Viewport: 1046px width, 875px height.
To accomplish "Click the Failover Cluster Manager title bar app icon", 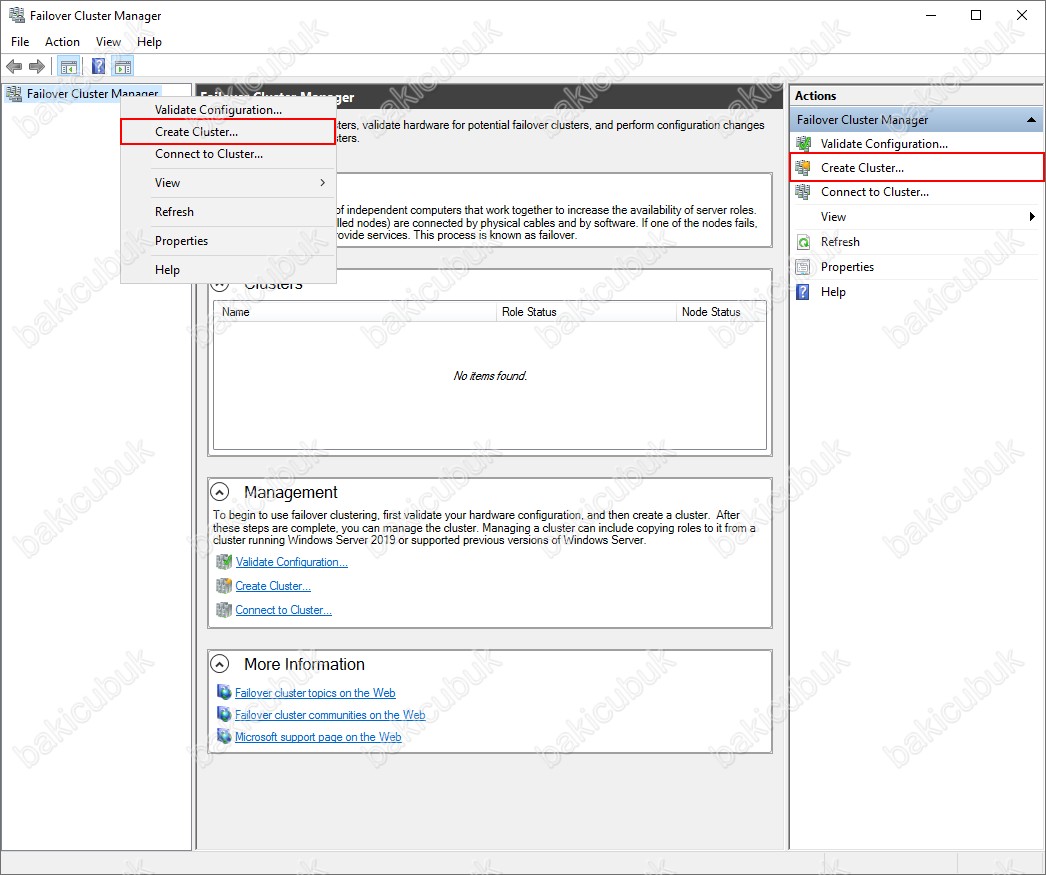I will (x=17, y=15).
